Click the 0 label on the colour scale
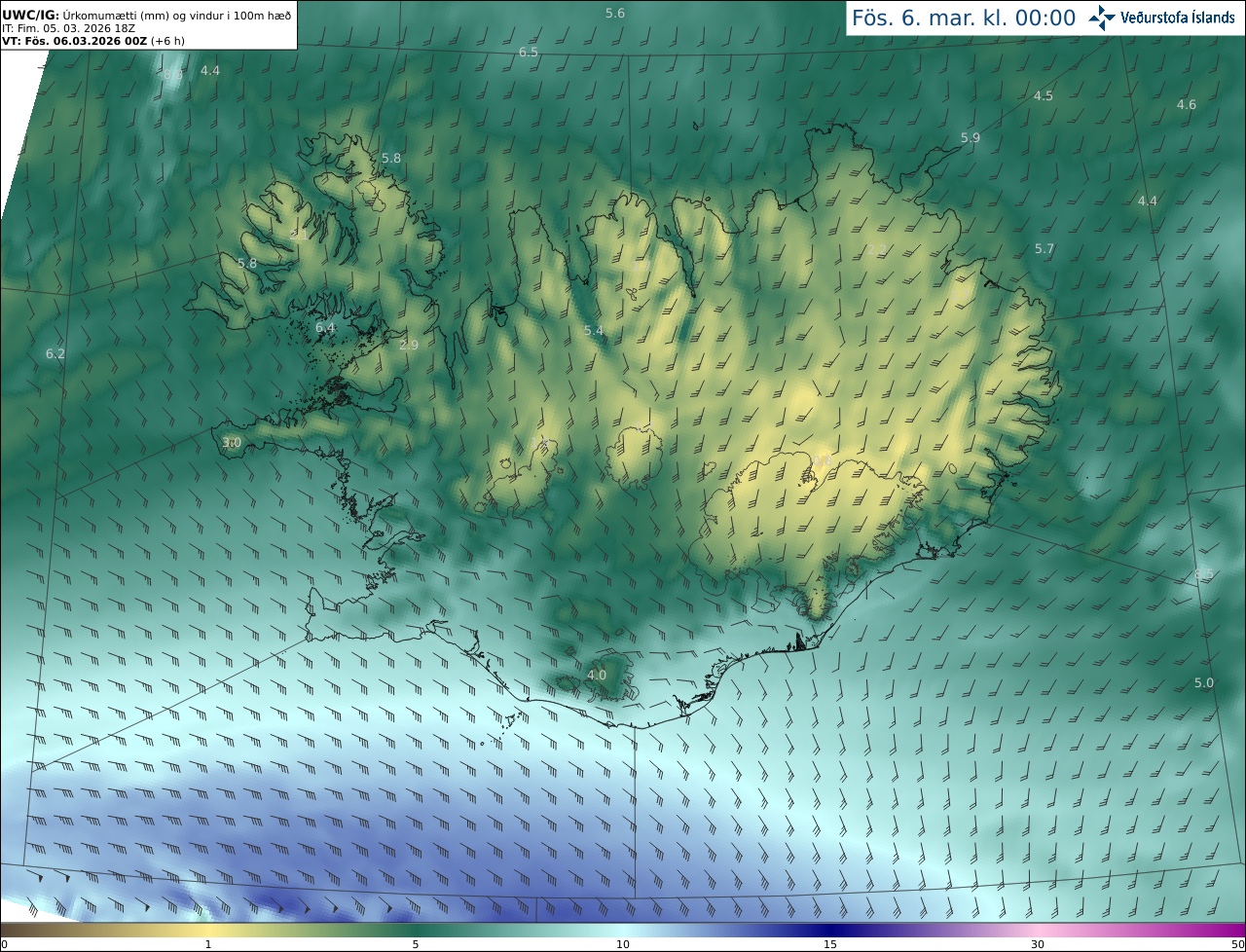 [4, 944]
